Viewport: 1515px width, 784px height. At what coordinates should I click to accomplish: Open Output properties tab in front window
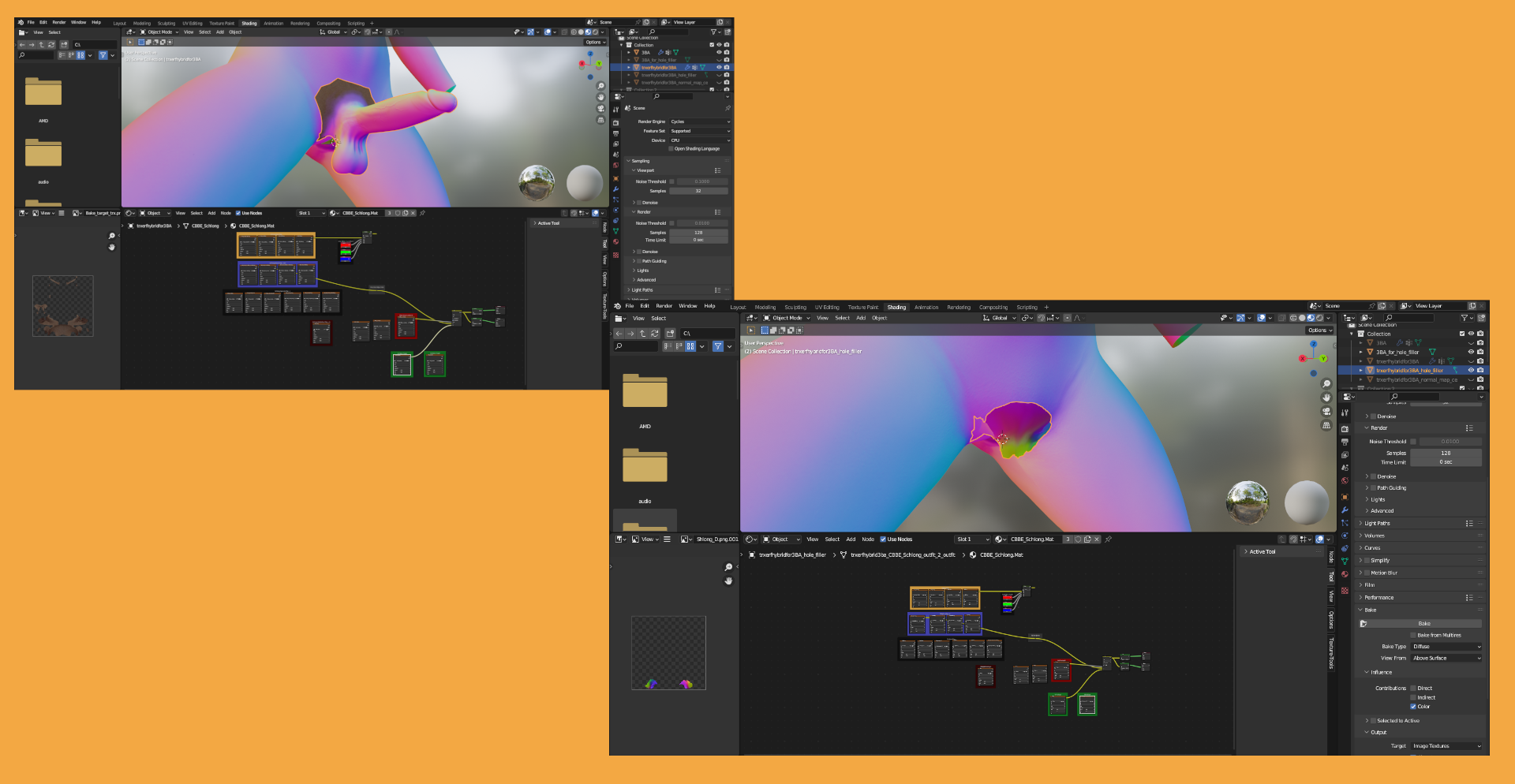click(x=1345, y=442)
